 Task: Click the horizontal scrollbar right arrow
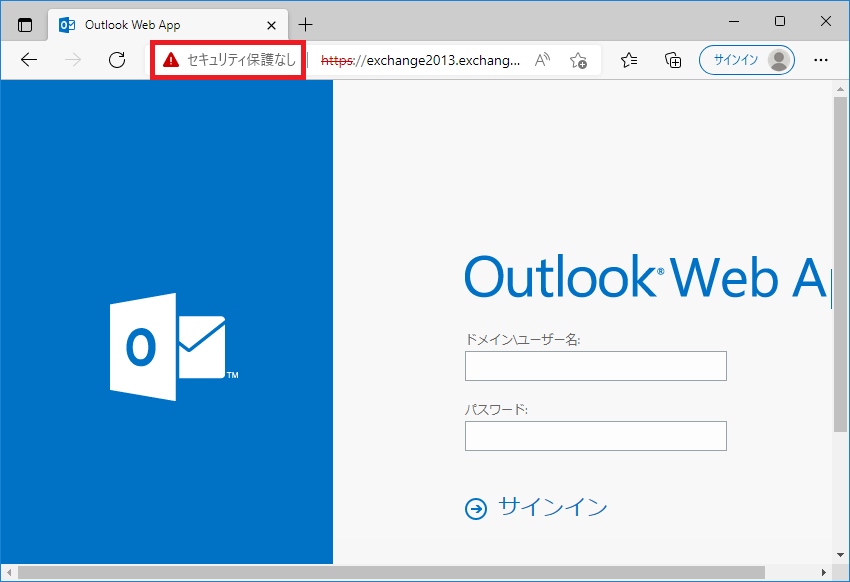[823, 572]
